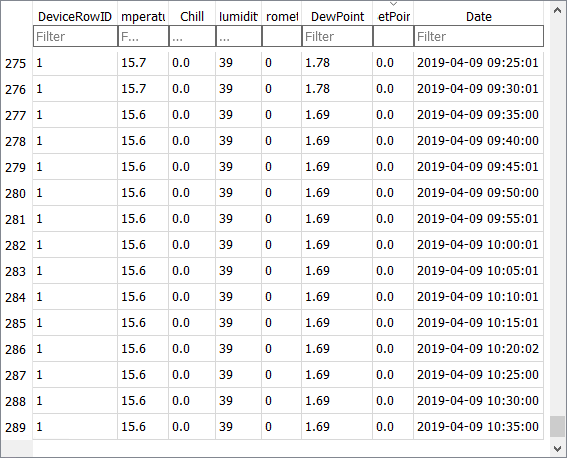Click the Chill column filter field

point(192,36)
